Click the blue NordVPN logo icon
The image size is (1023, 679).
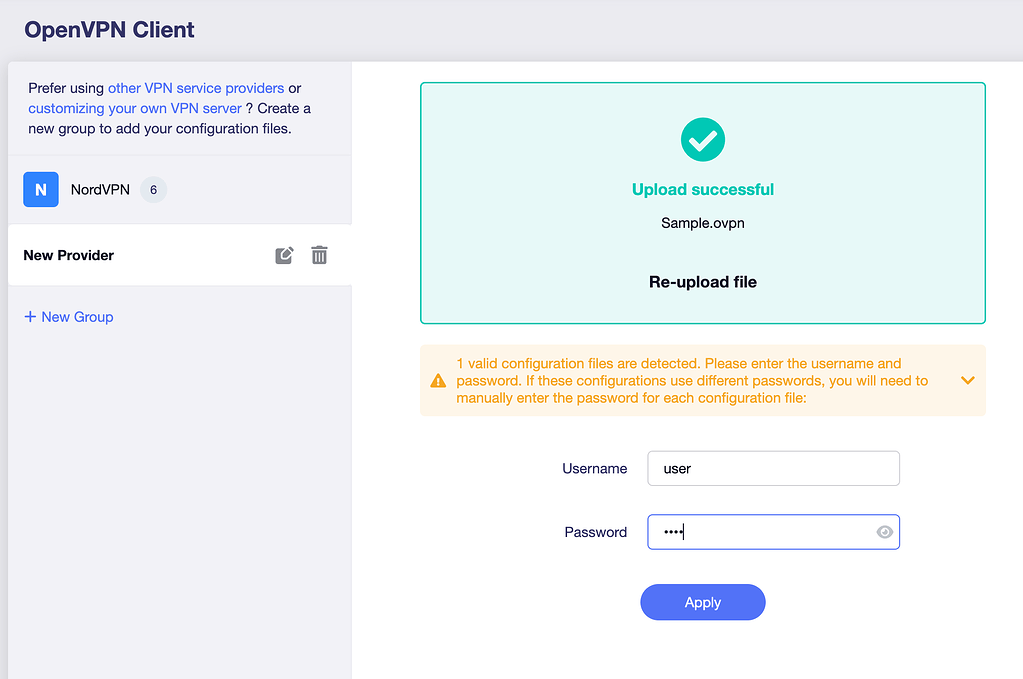tap(41, 189)
